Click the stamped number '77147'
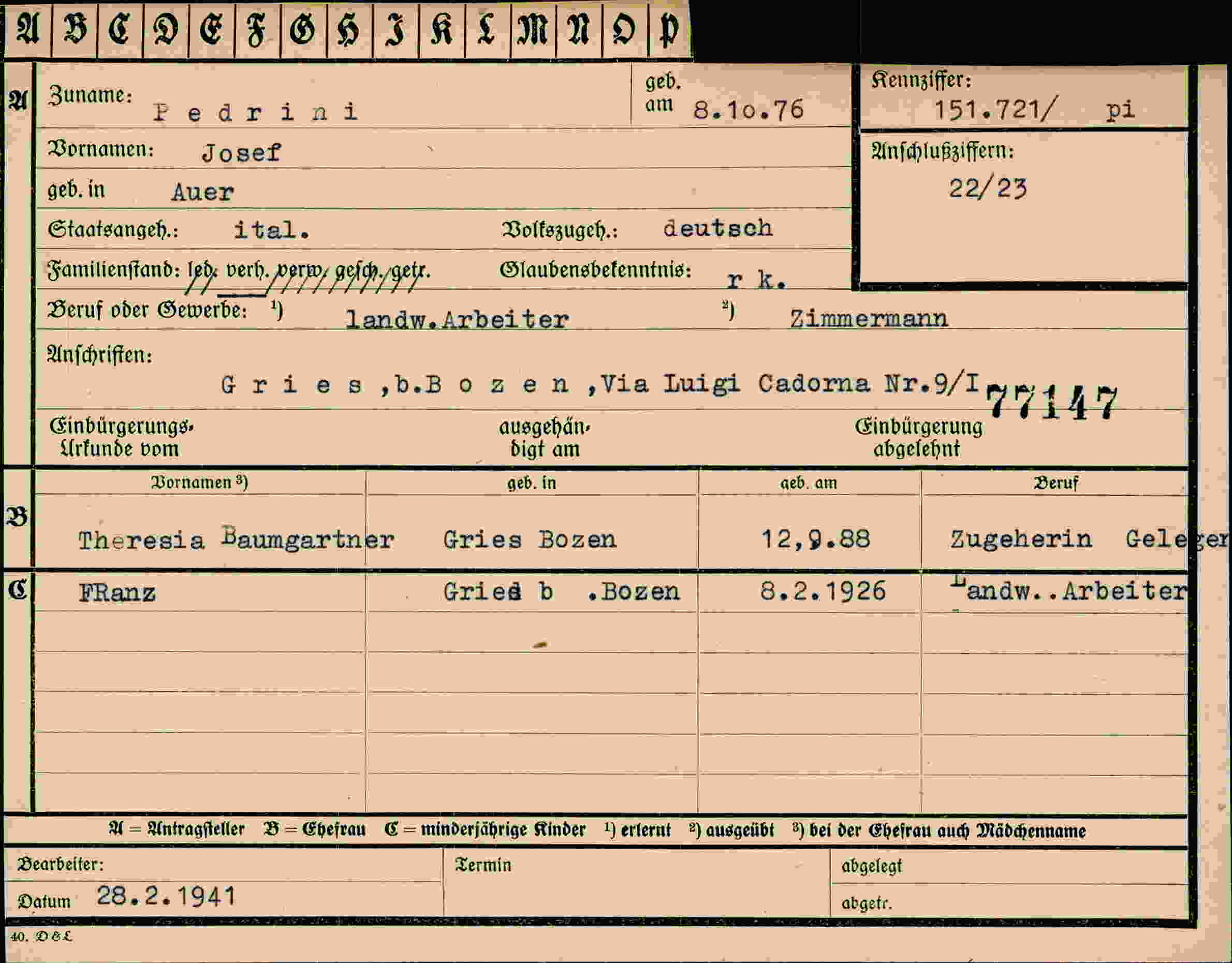This screenshot has width=1232, height=963. [1052, 403]
